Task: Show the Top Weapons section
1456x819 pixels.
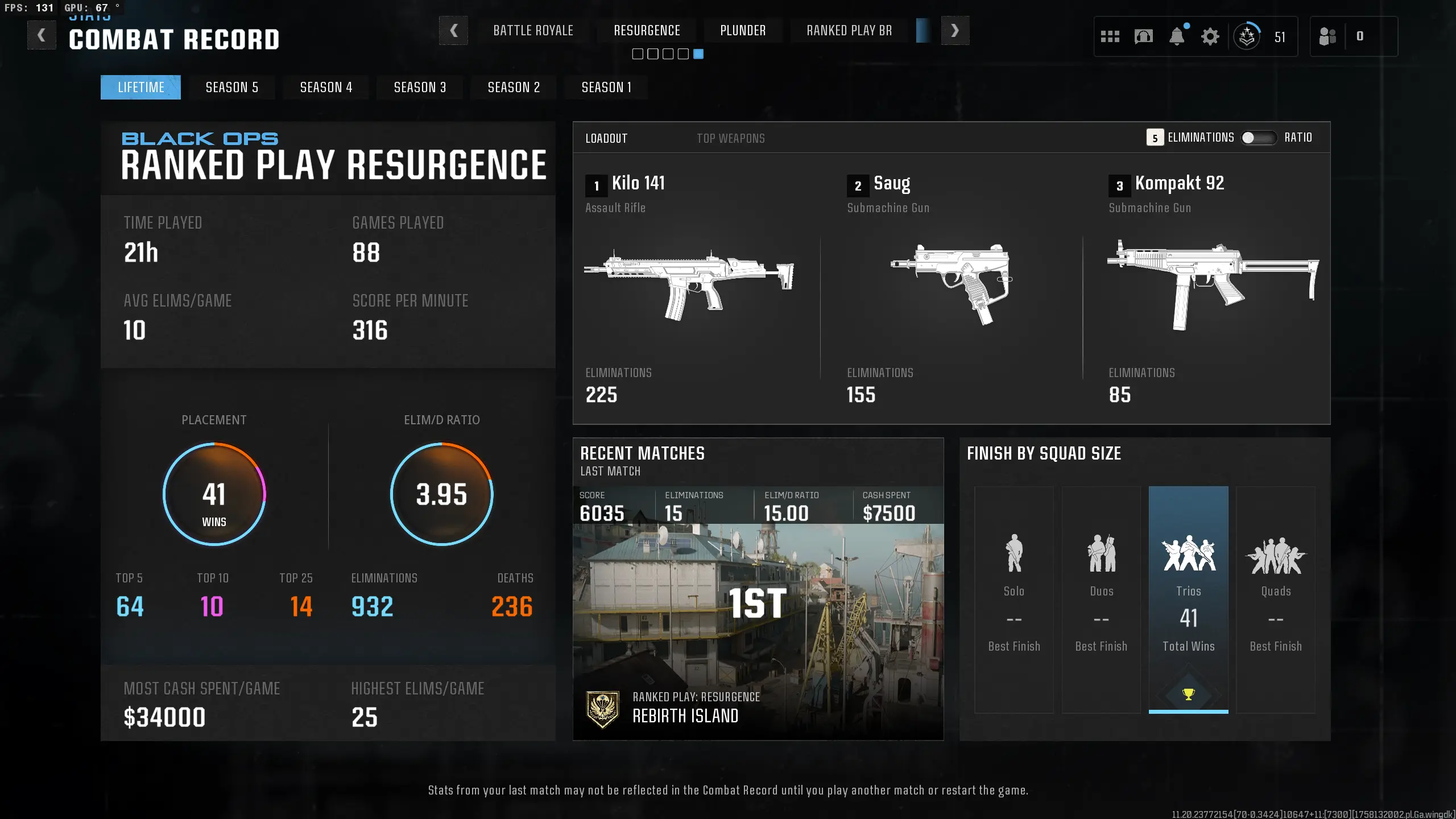Action: pos(730,138)
